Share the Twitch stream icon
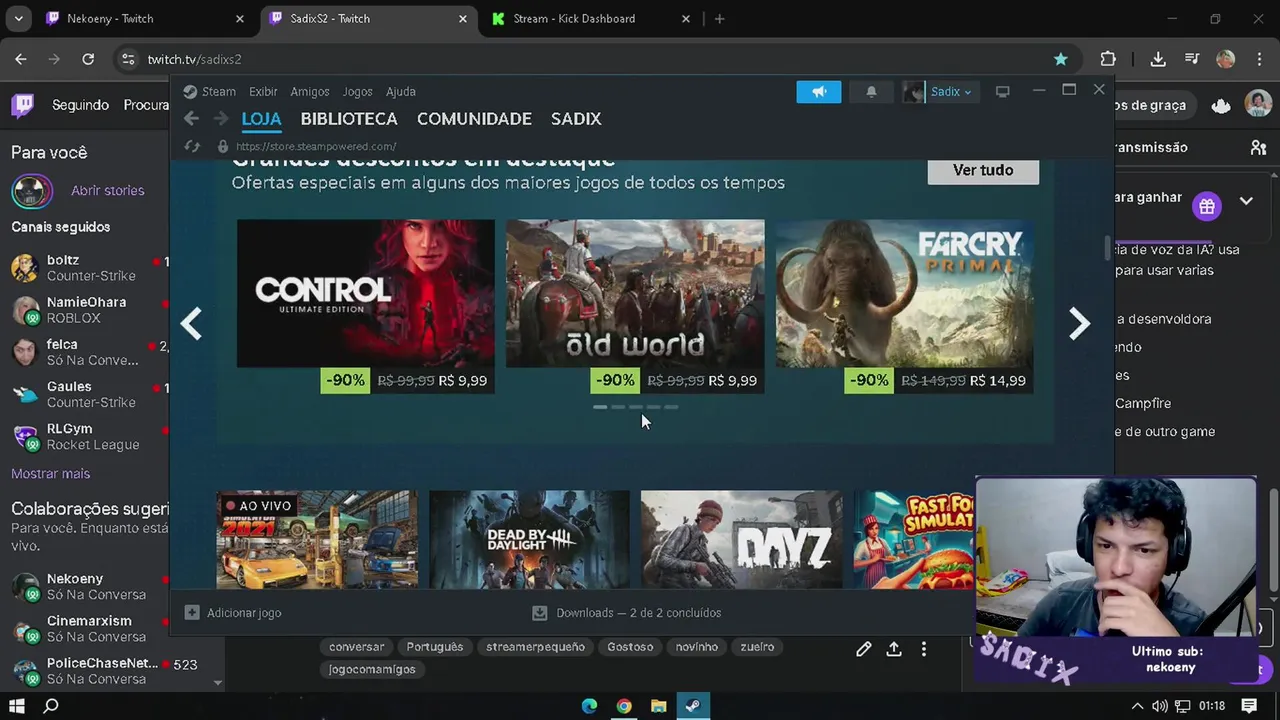 tap(894, 649)
